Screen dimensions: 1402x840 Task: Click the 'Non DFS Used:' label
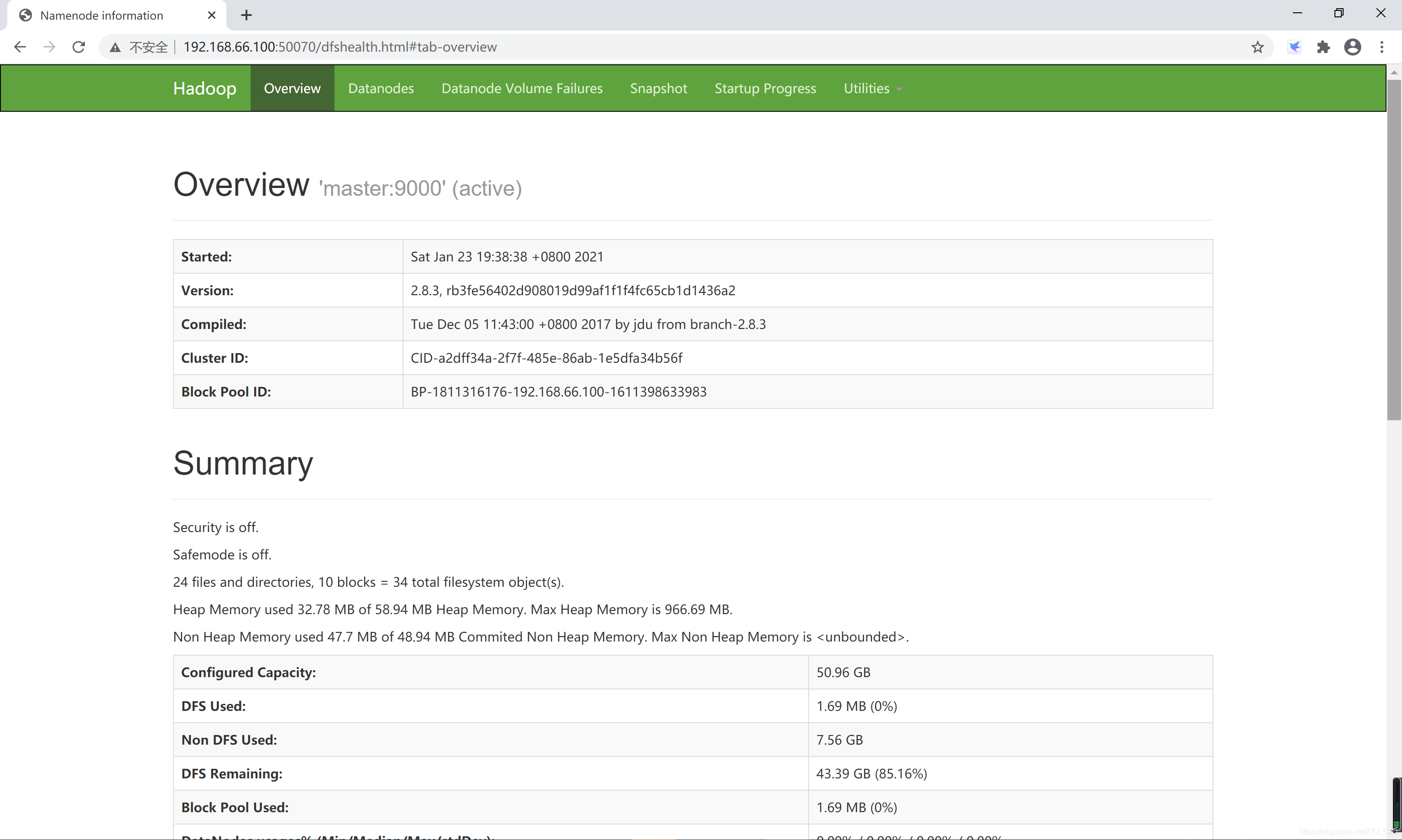(229, 740)
